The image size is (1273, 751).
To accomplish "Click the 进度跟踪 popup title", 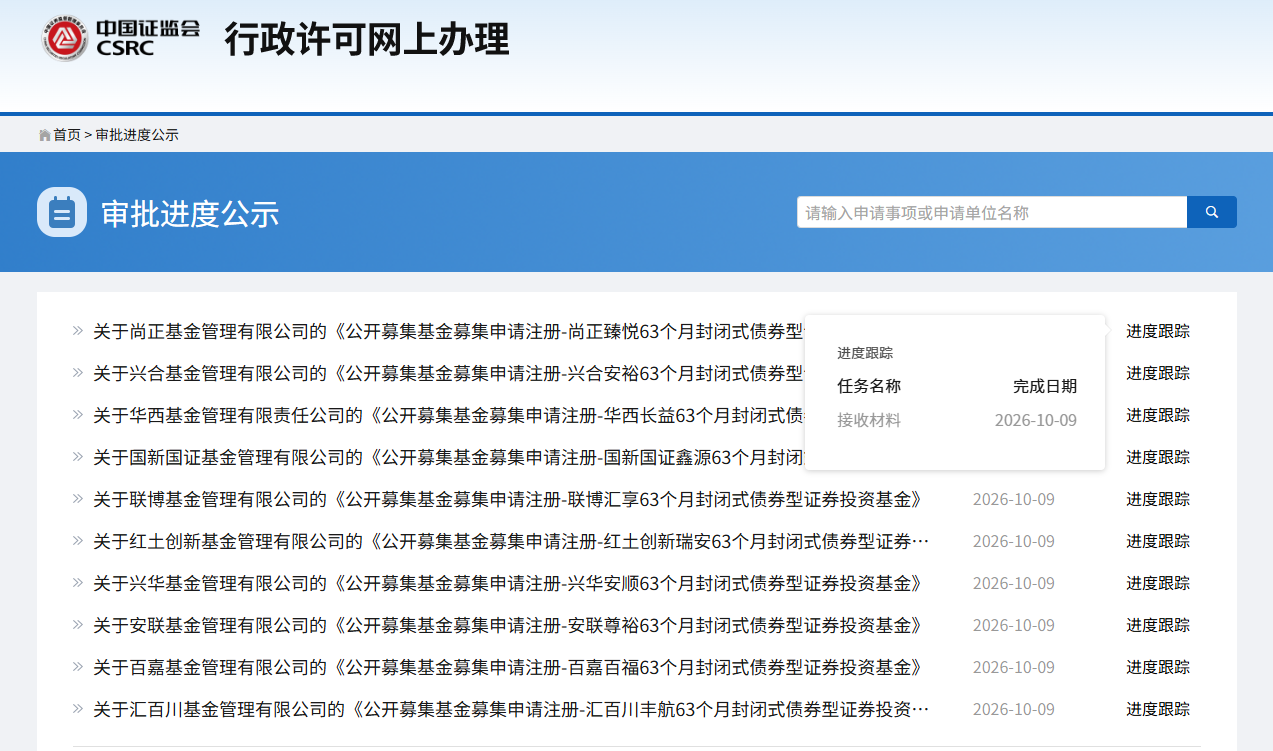I will point(865,353).
